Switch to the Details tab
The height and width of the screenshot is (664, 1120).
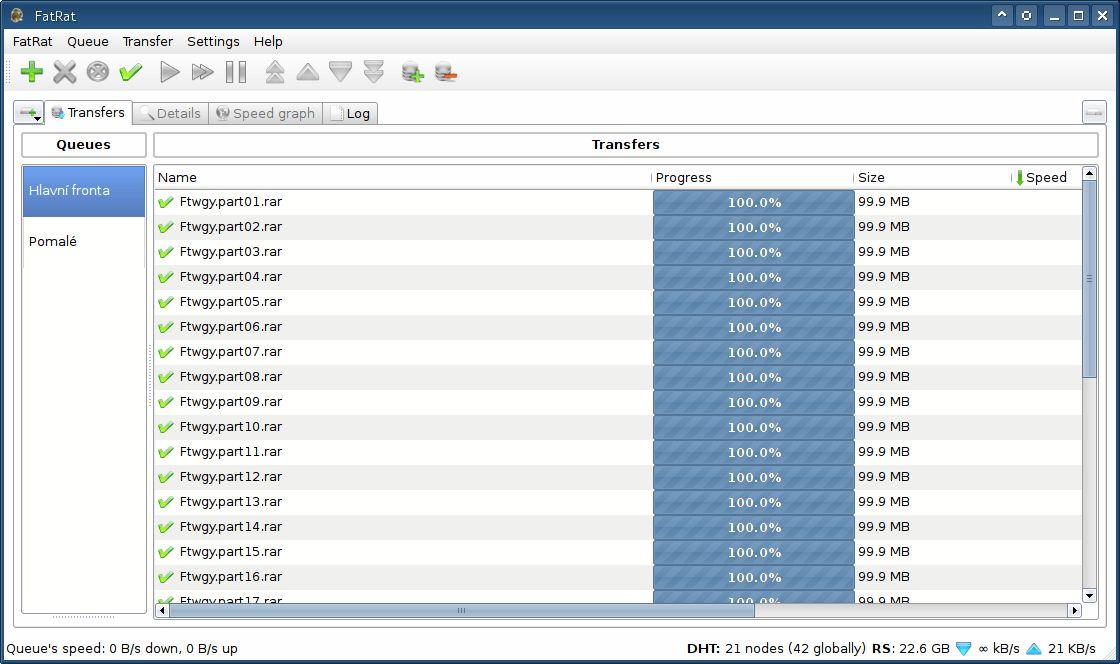point(171,113)
